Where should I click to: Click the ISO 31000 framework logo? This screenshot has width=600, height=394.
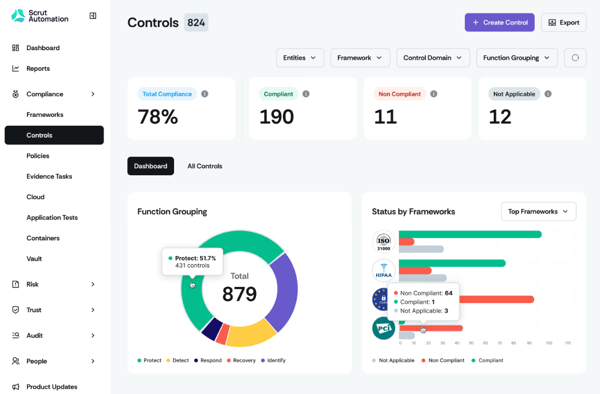coord(383,241)
